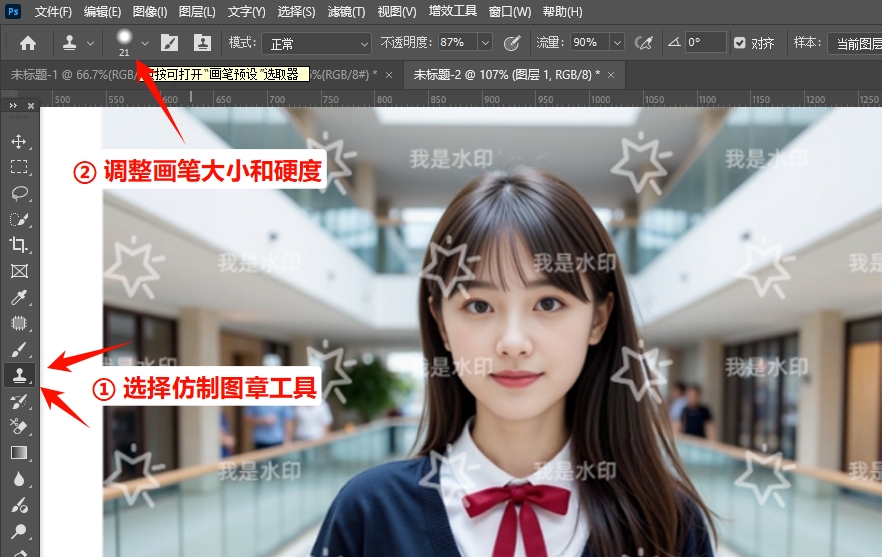The width and height of the screenshot is (882, 557).
Task: Uncheck the 对齐 aligned checkbox
Action: tap(740, 43)
